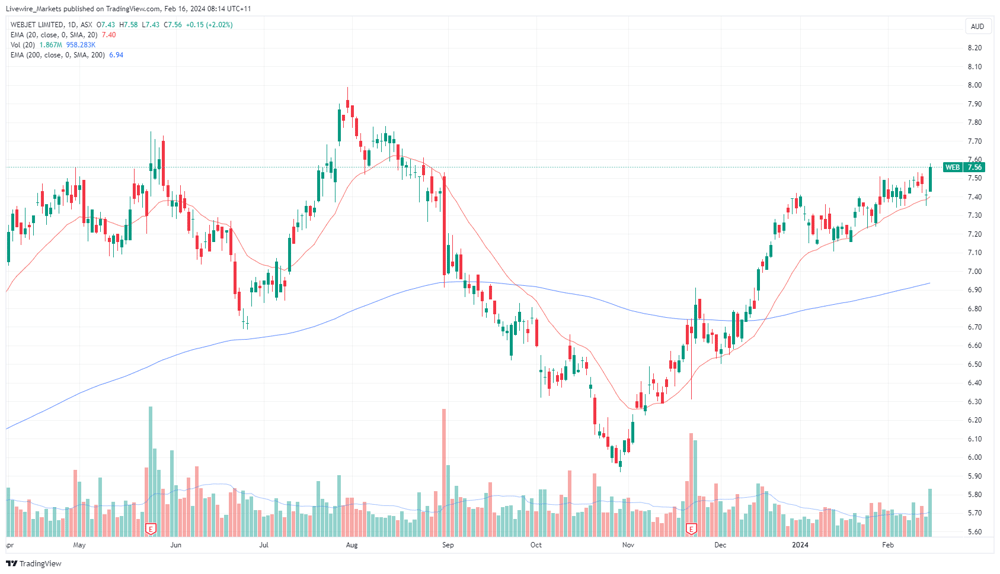Click the Sep label on time axis
The width and height of the screenshot is (1000, 574).
448,545
